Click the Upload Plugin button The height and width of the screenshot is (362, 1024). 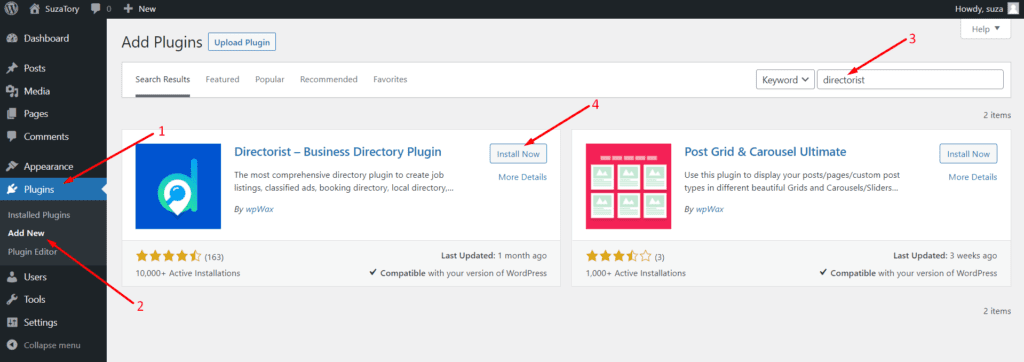click(242, 42)
